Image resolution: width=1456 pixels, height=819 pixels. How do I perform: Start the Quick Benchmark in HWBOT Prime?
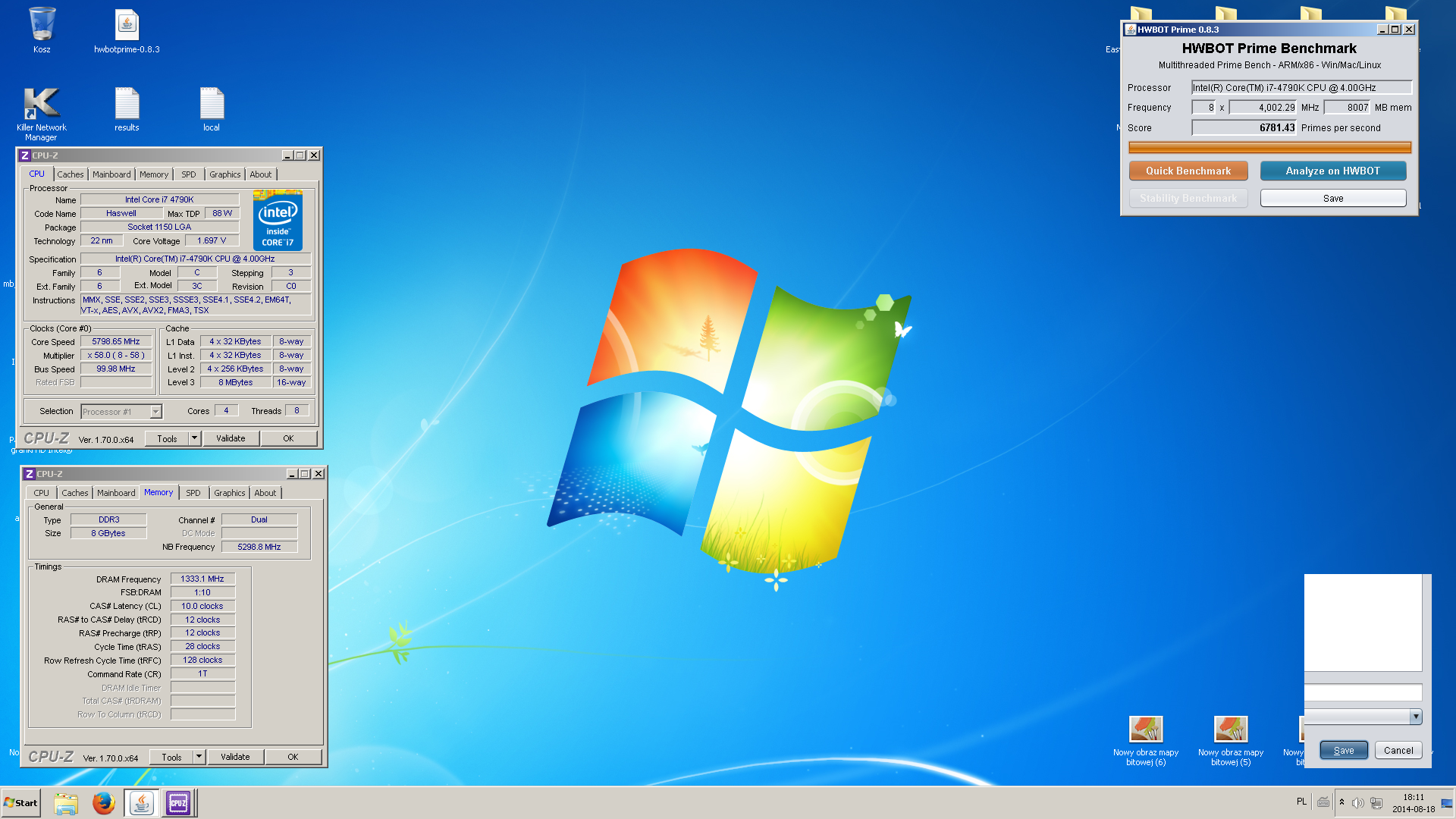point(1188,171)
